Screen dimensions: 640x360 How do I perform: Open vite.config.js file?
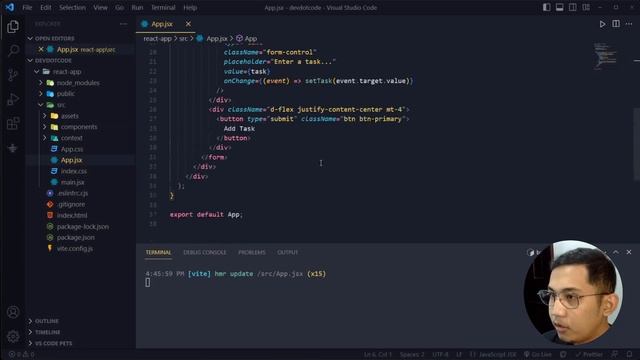(75, 248)
